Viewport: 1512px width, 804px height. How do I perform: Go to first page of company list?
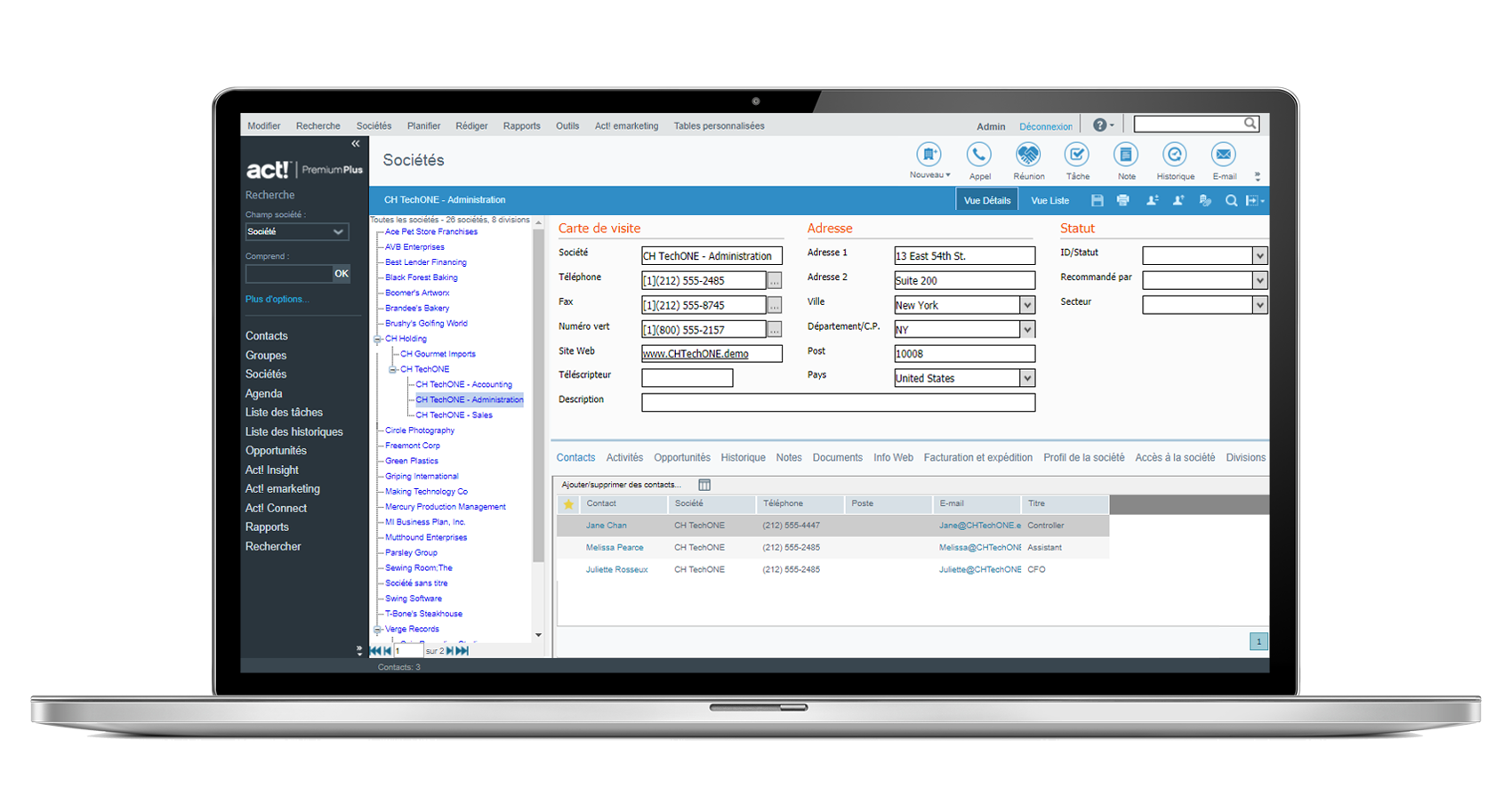(374, 651)
